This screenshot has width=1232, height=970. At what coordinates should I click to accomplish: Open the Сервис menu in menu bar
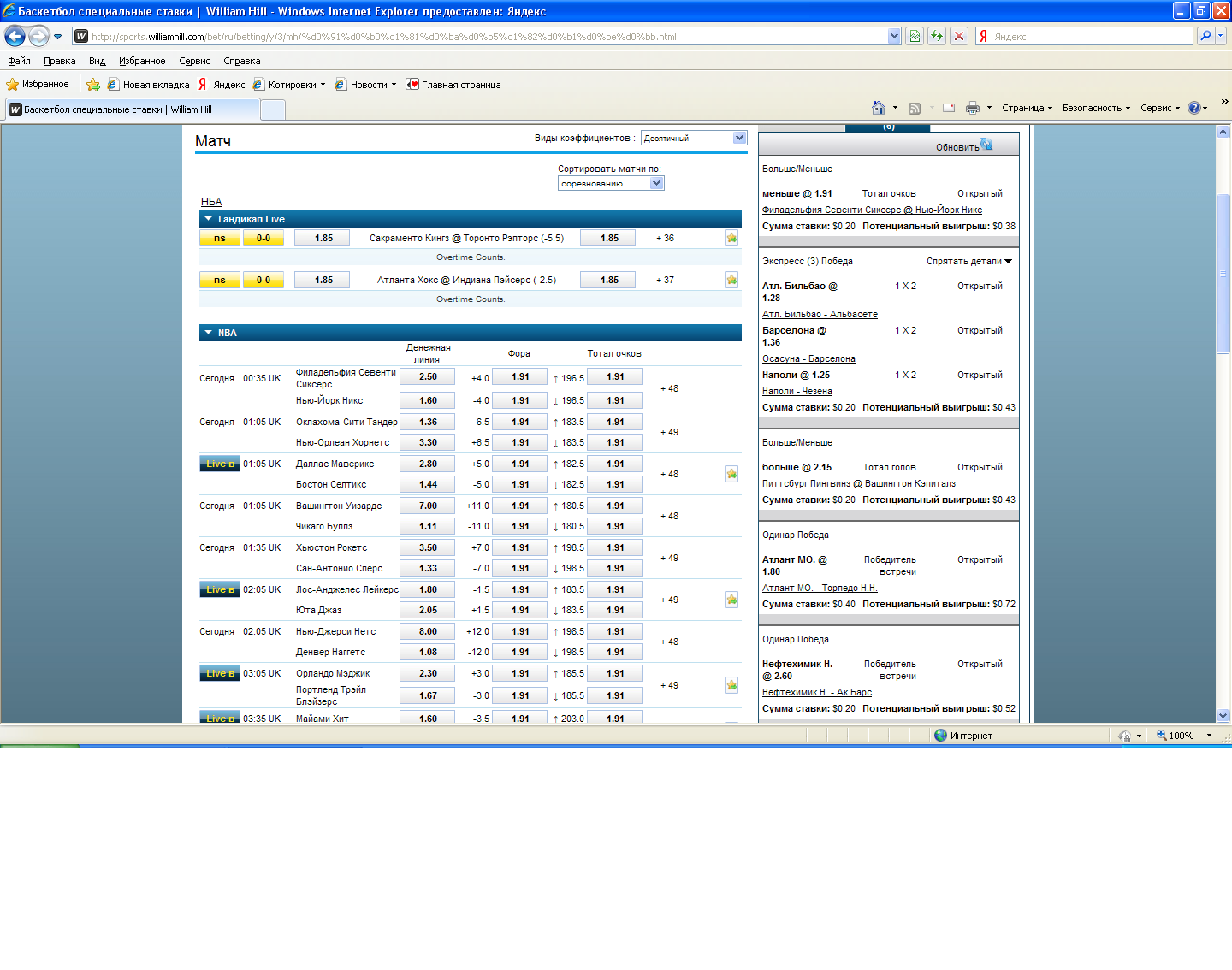click(194, 61)
